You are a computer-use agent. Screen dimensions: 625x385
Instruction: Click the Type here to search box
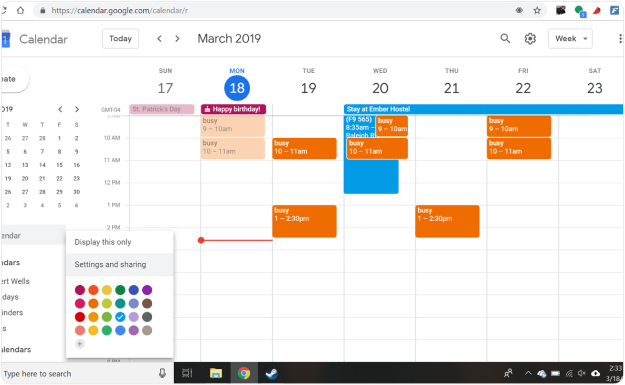coord(80,373)
